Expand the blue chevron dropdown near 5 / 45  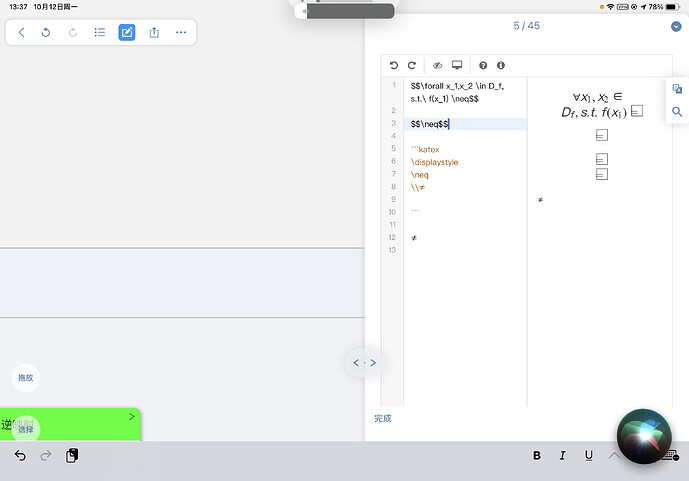(676, 27)
